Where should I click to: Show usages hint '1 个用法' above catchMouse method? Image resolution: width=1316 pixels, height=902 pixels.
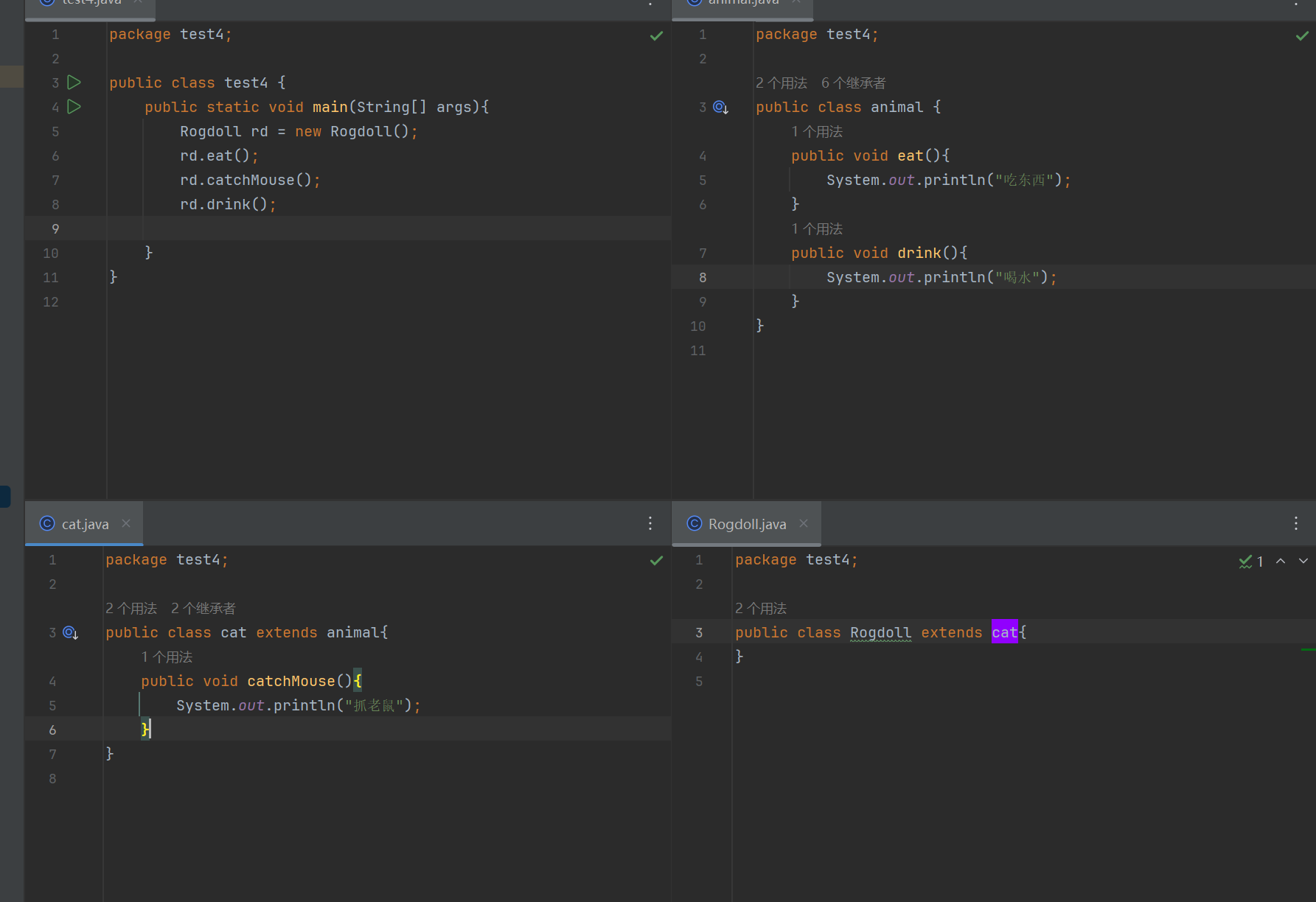(167, 657)
